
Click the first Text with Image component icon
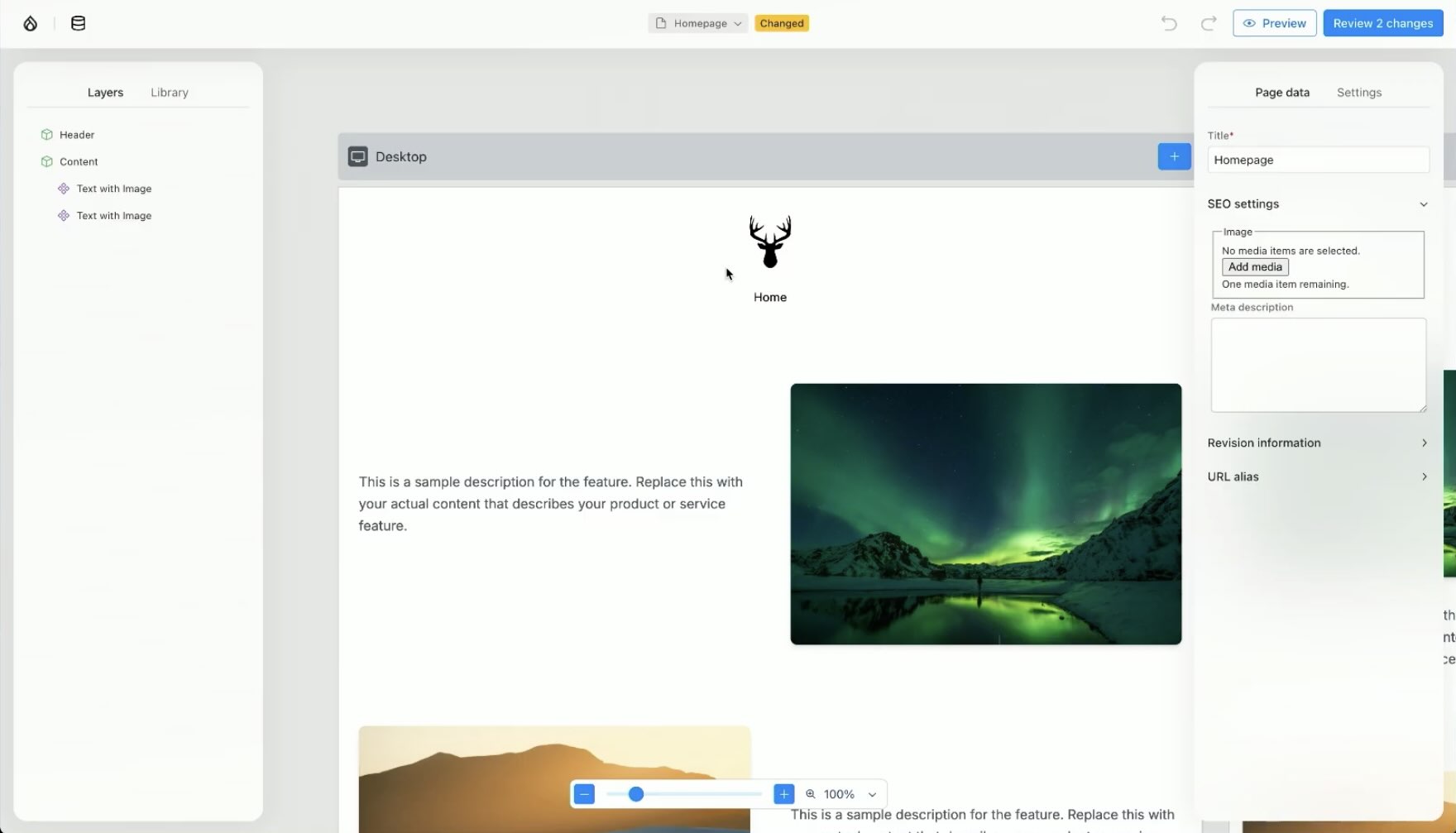(x=64, y=189)
